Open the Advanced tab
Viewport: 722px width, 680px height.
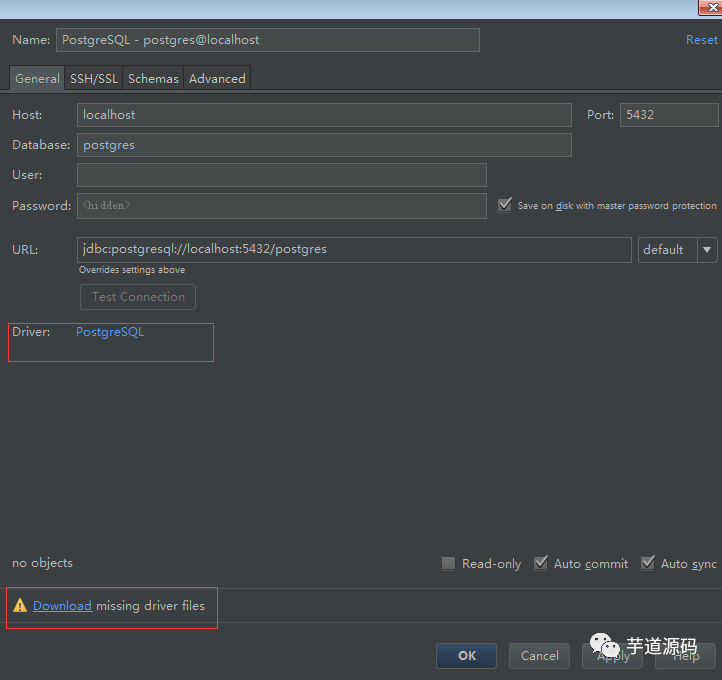pyautogui.click(x=217, y=78)
